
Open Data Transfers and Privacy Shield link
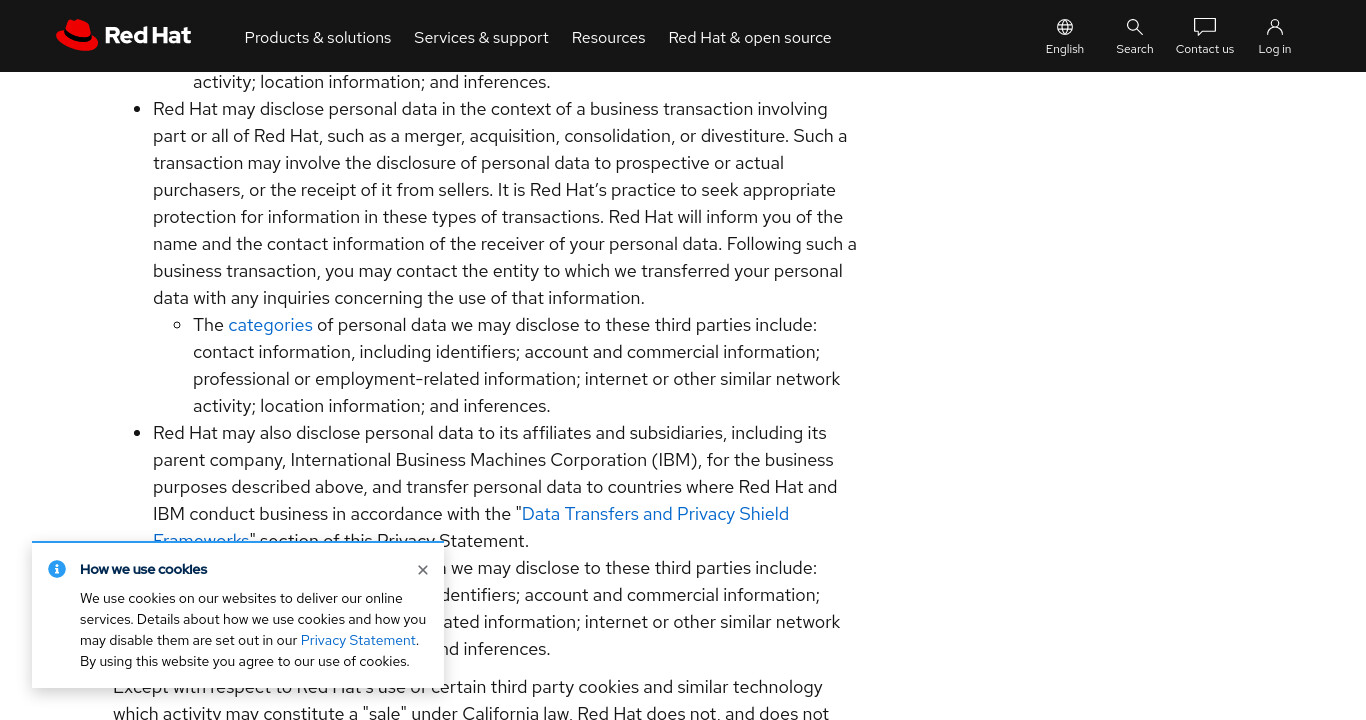click(655, 514)
